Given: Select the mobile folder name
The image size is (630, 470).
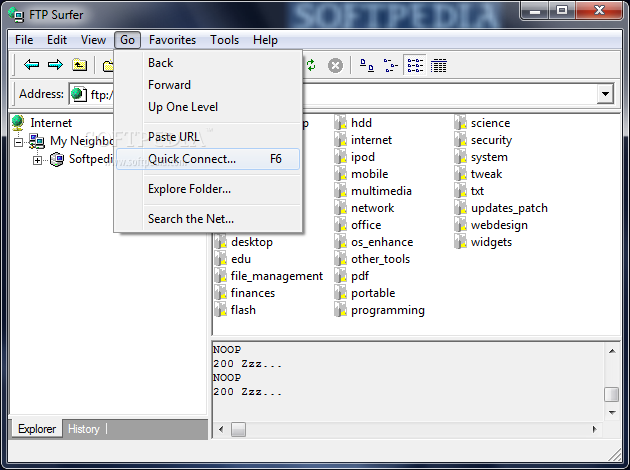Looking at the screenshot, I should pyautogui.click(x=369, y=174).
